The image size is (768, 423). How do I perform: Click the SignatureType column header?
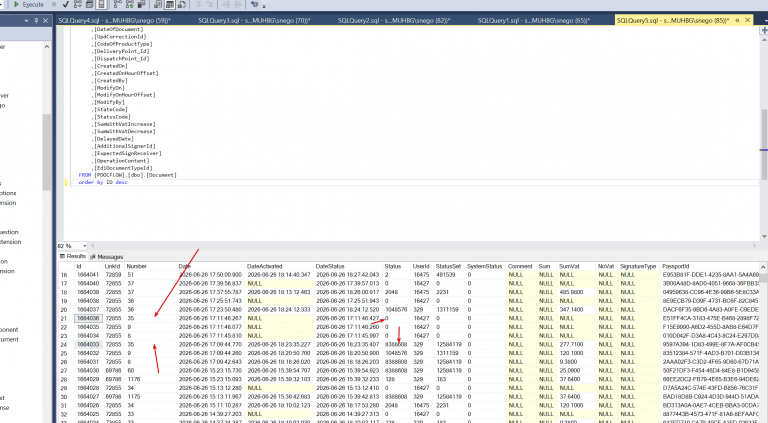[638, 266]
